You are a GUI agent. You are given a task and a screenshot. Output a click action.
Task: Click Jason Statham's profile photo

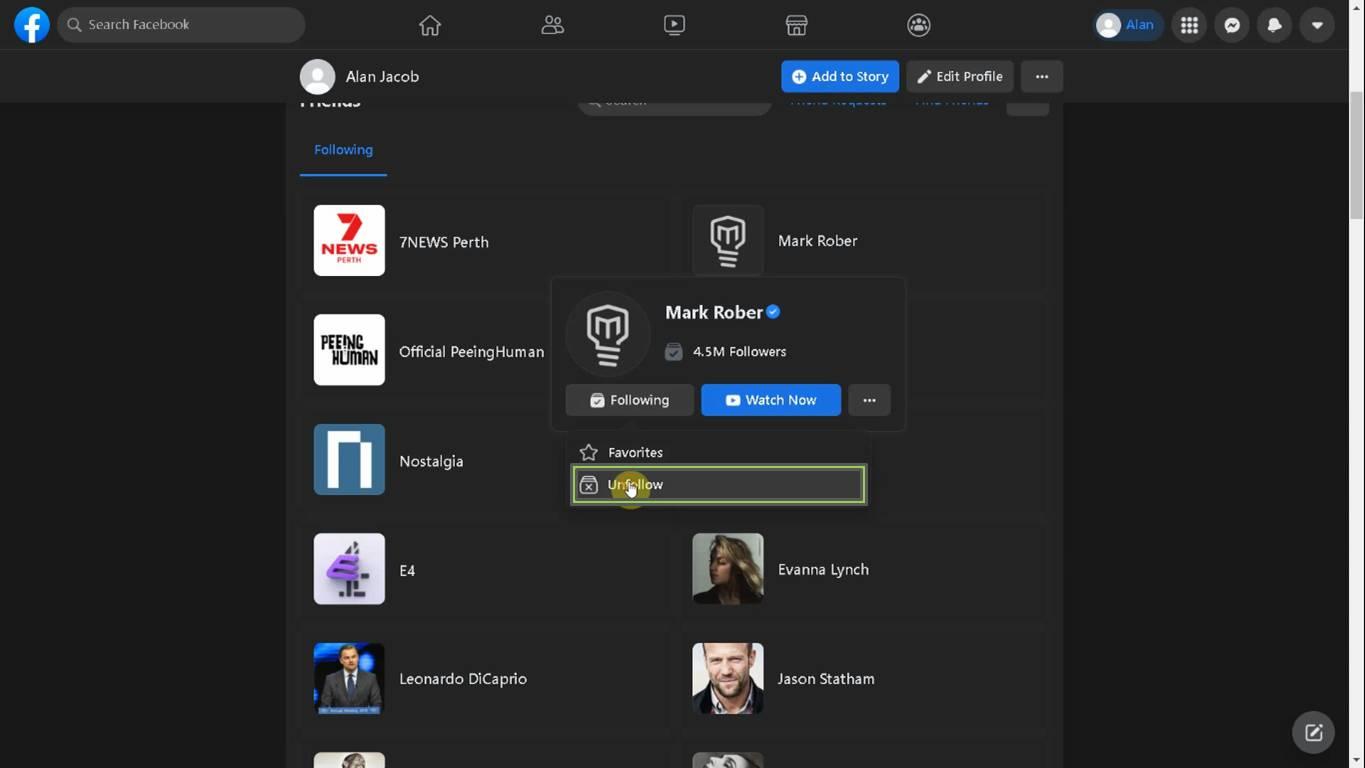(x=728, y=678)
